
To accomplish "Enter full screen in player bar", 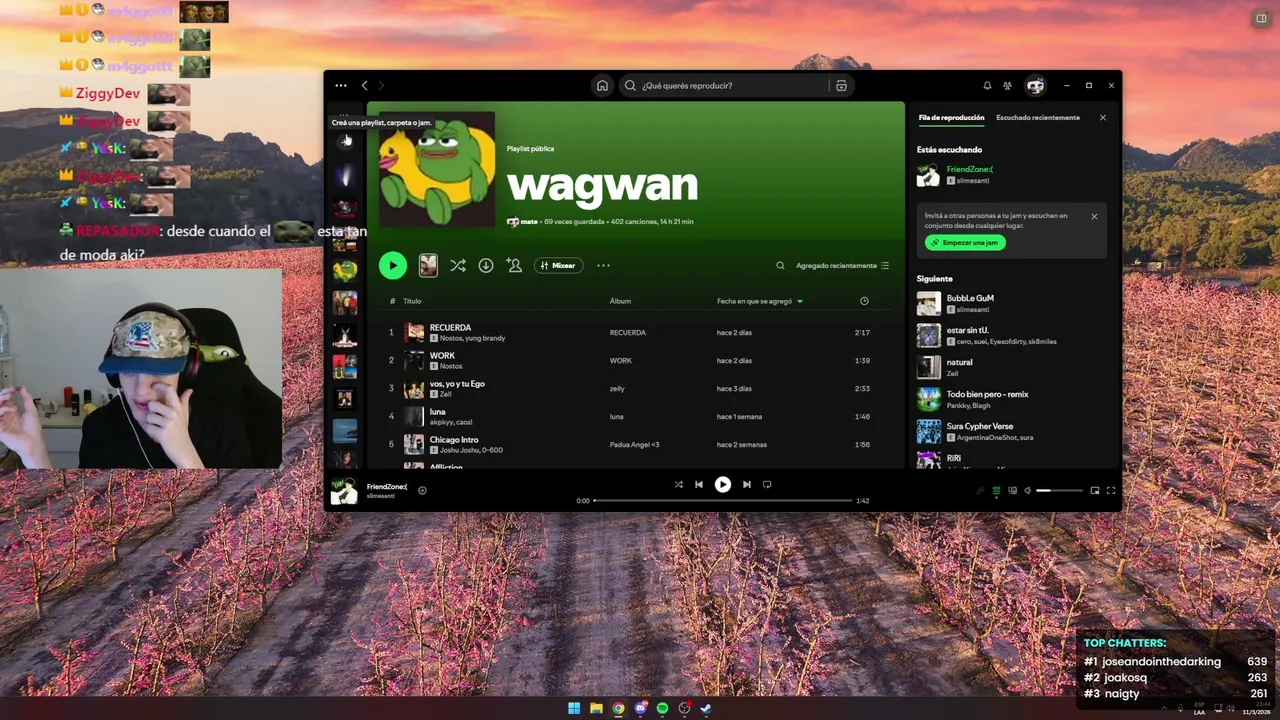I will tap(1111, 491).
